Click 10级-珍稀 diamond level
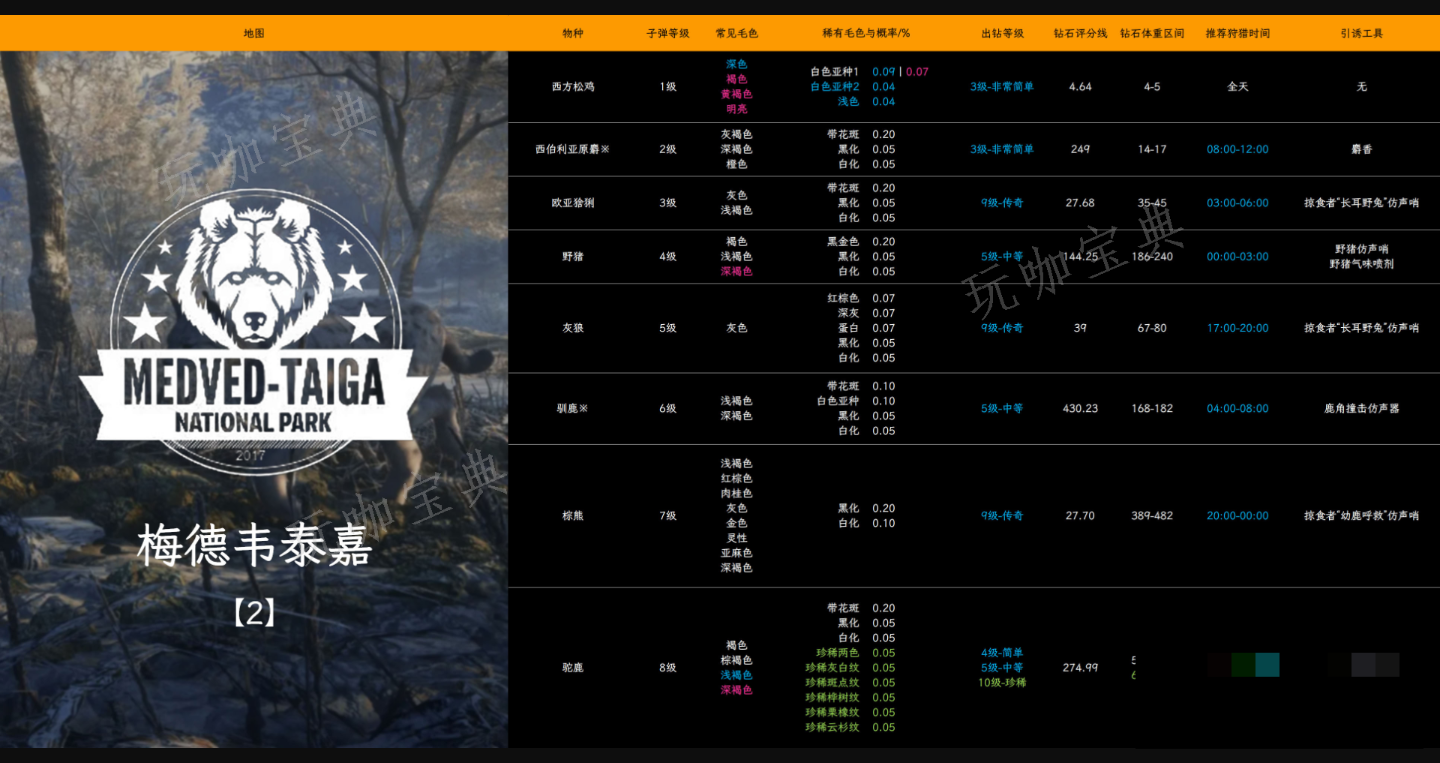The height and width of the screenshot is (763, 1440). (1002, 683)
